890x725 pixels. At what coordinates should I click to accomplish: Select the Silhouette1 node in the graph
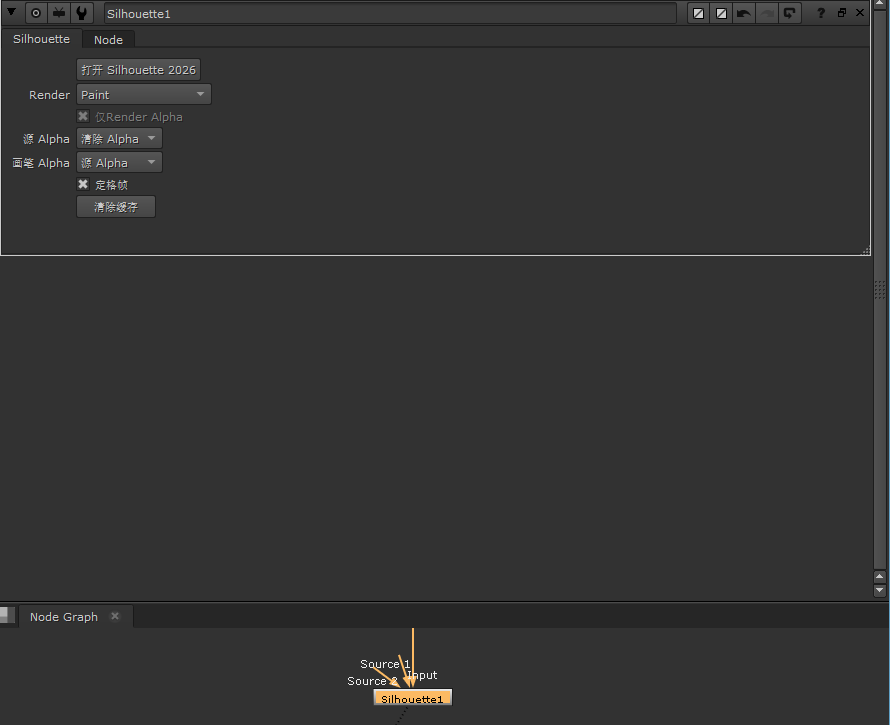(x=413, y=698)
